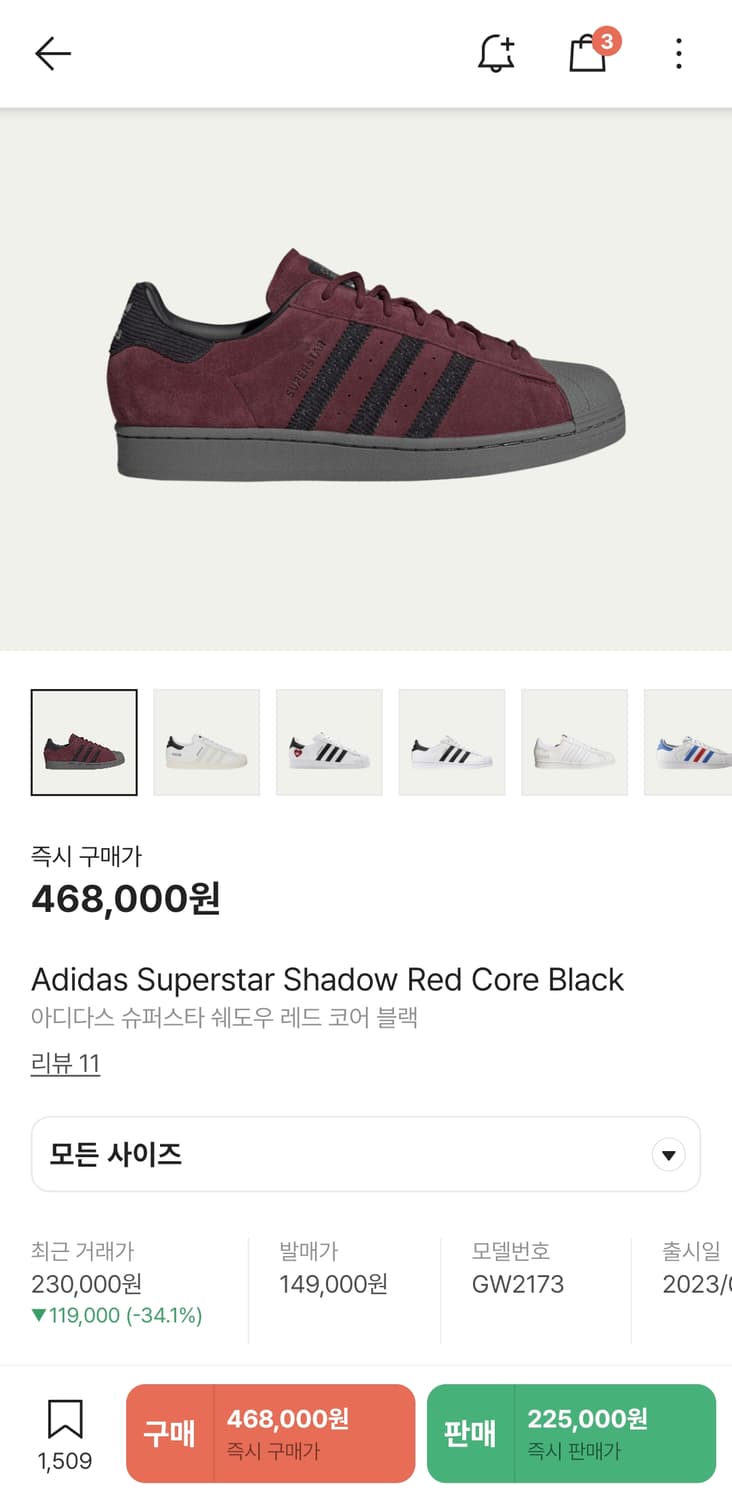Screen dimensions: 732x1500
Task: Tap the green 판매 sell button
Action: coord(571,1433)
